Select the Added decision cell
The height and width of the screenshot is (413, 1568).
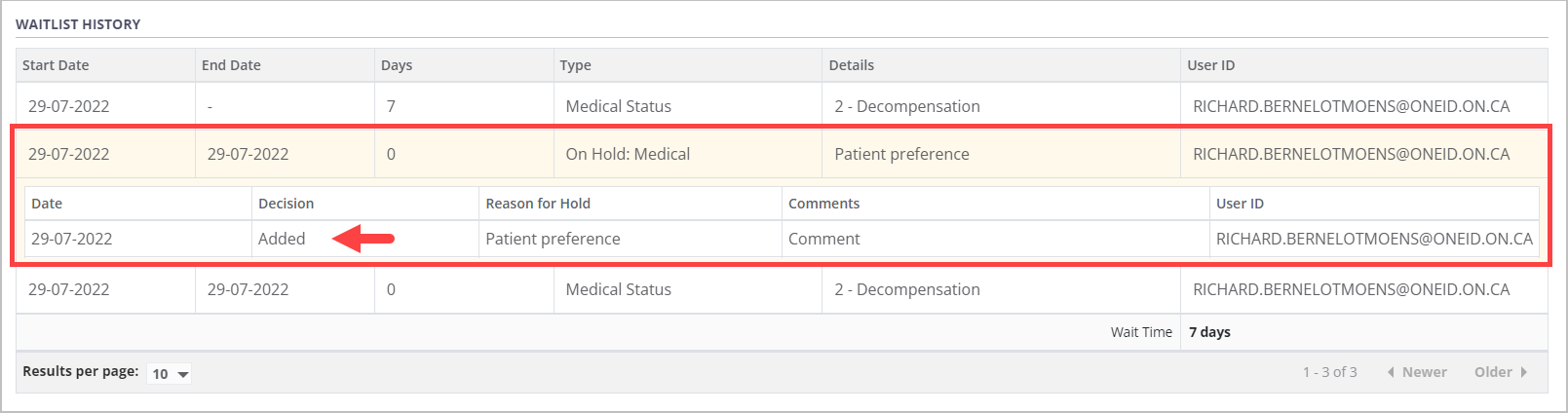[282, 239]
